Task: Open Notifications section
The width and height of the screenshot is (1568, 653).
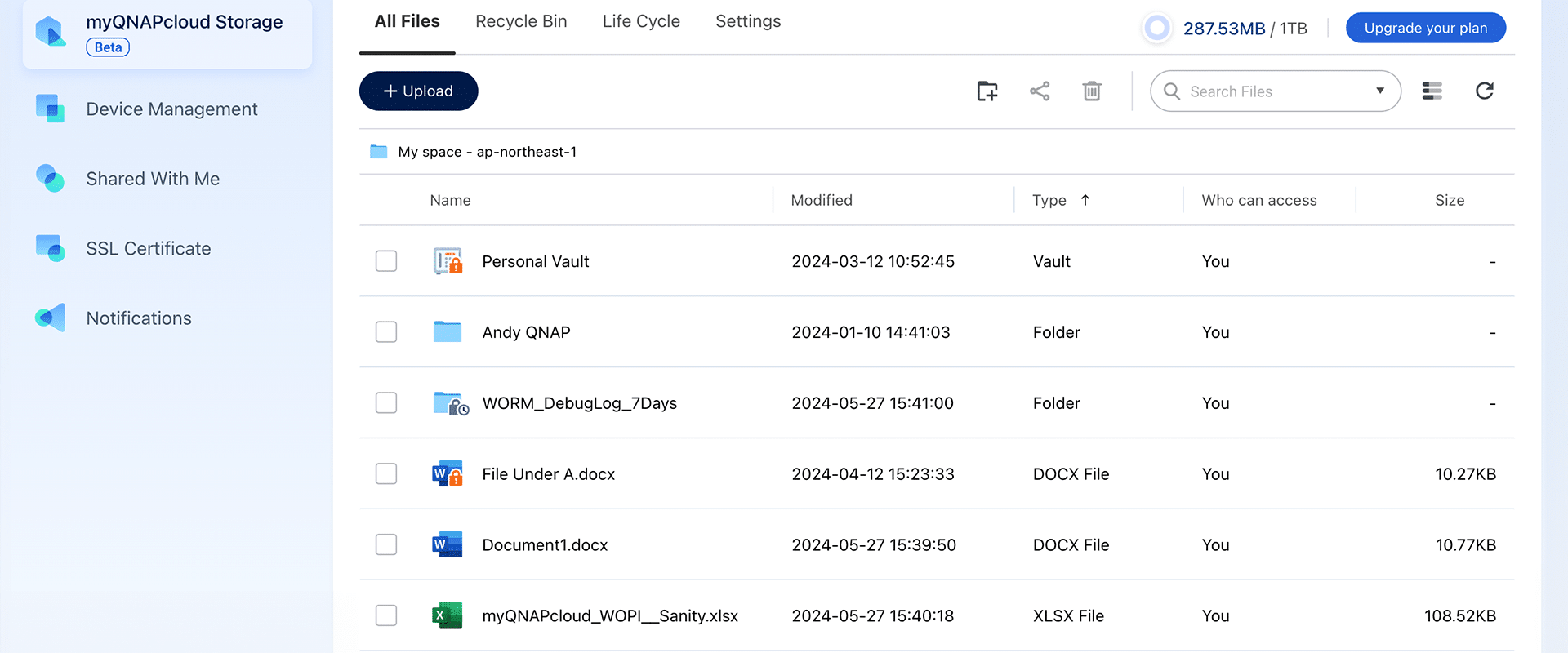Action: pos(139,318)
